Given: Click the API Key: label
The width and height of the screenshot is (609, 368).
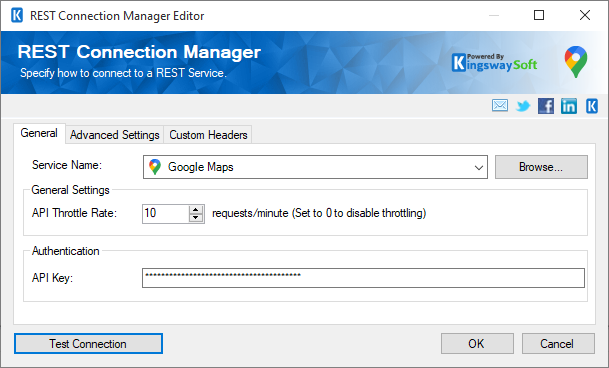Looking at the screenshot, I should 52,278.
